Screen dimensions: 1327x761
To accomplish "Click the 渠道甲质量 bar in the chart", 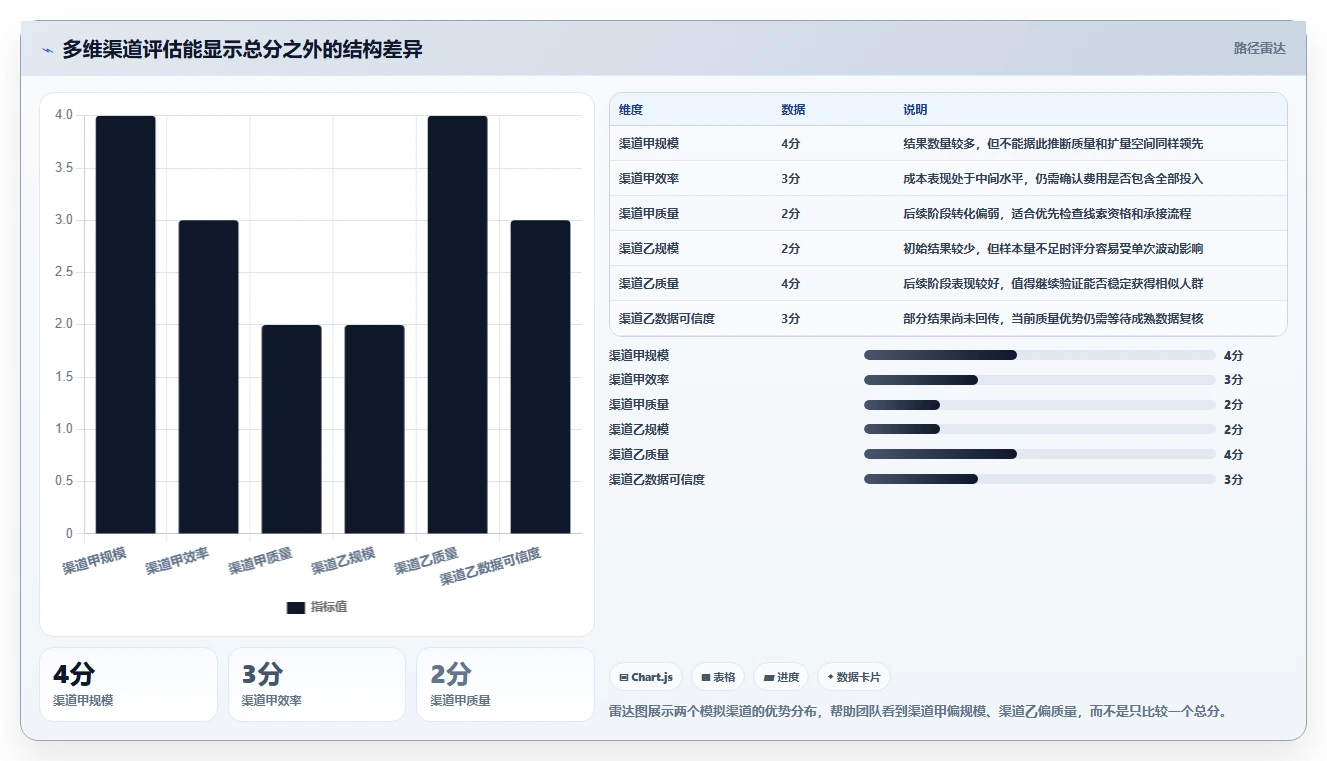I will point(292,429).
